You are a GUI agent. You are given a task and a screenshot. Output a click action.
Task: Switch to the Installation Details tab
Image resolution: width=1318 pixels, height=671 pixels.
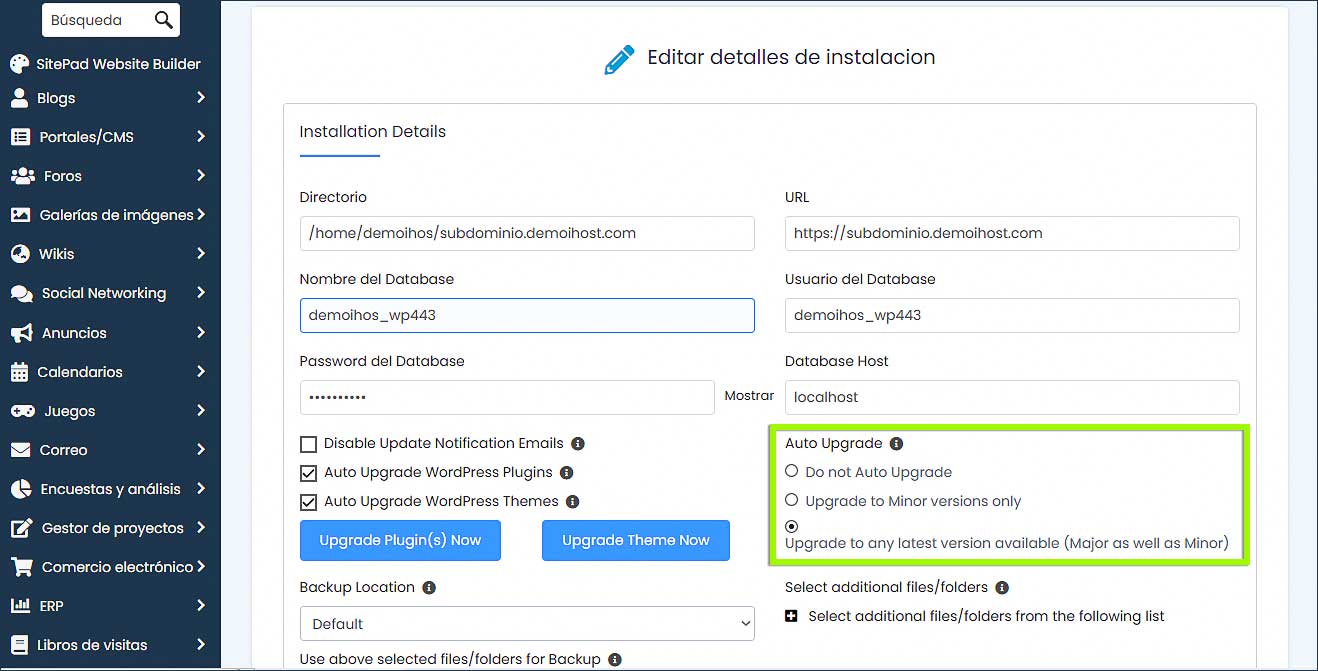point(372,131)
